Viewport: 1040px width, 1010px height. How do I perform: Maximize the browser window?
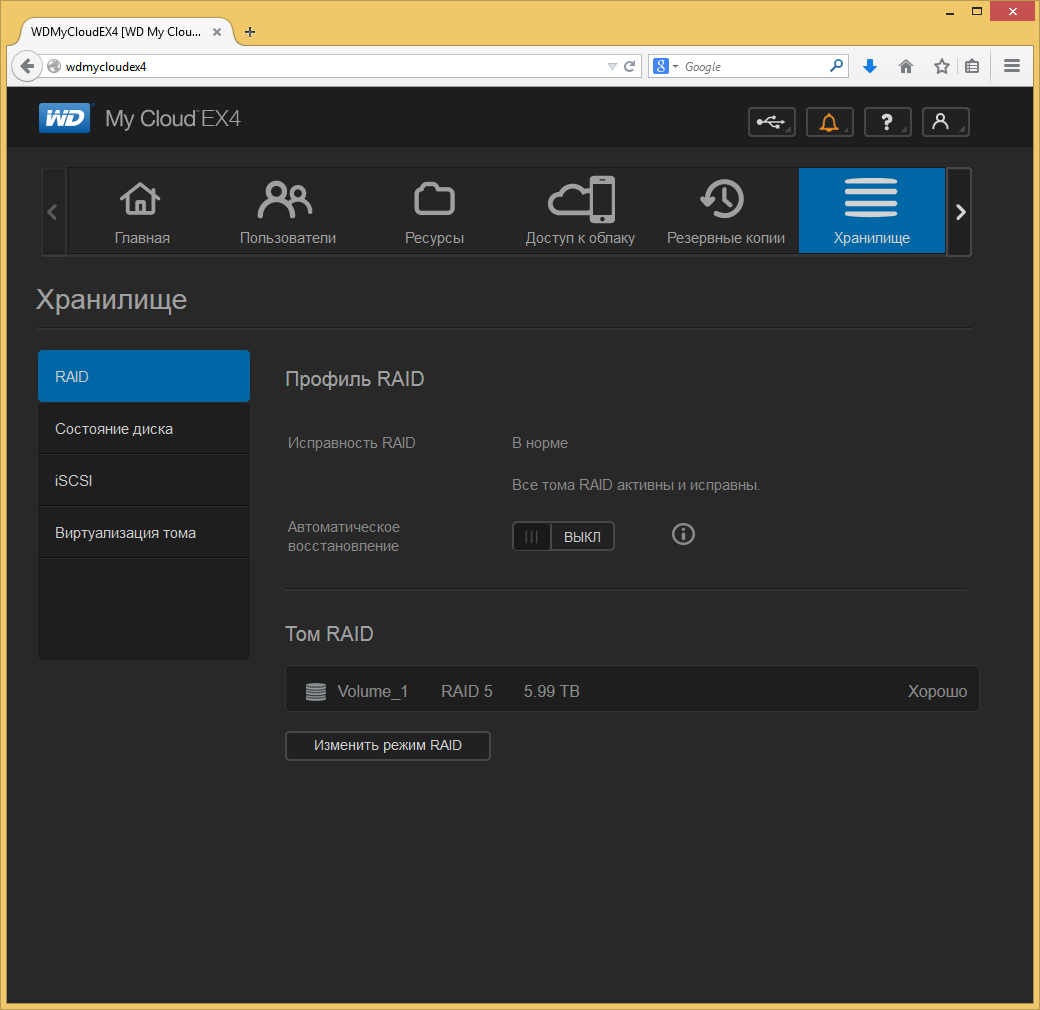[x=976, y=11]
